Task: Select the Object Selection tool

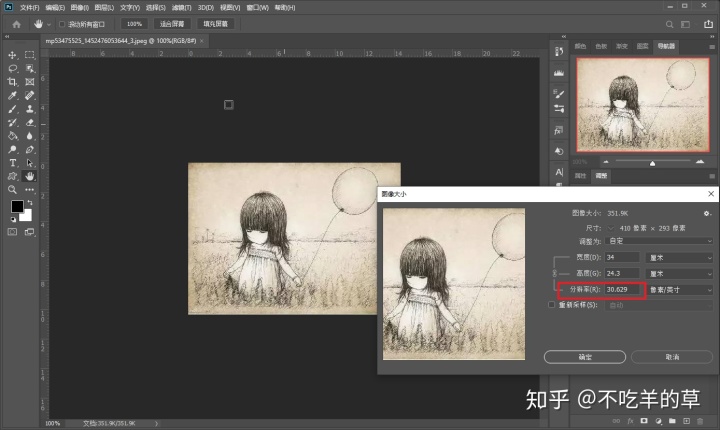Action: click(x=30, y=68)
